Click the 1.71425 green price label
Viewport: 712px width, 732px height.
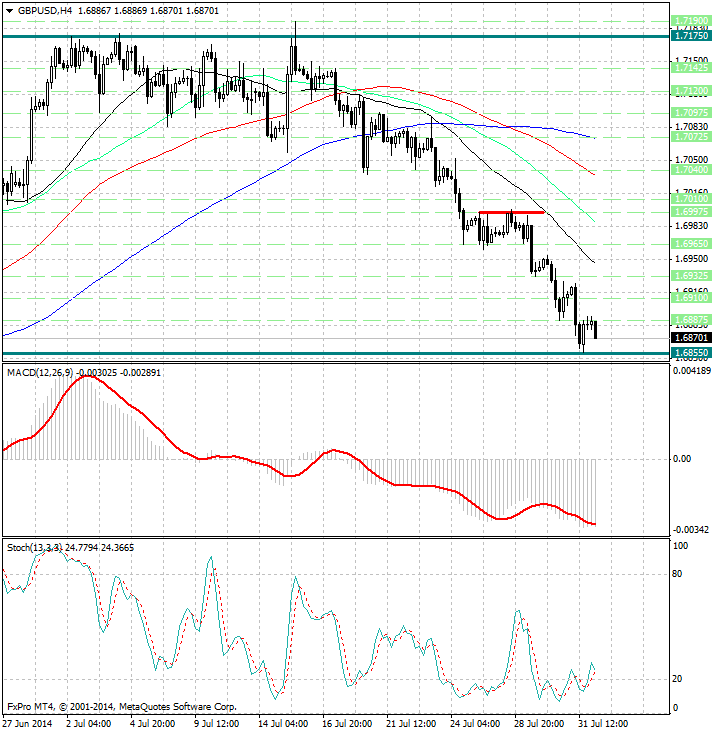click(691, 68)
